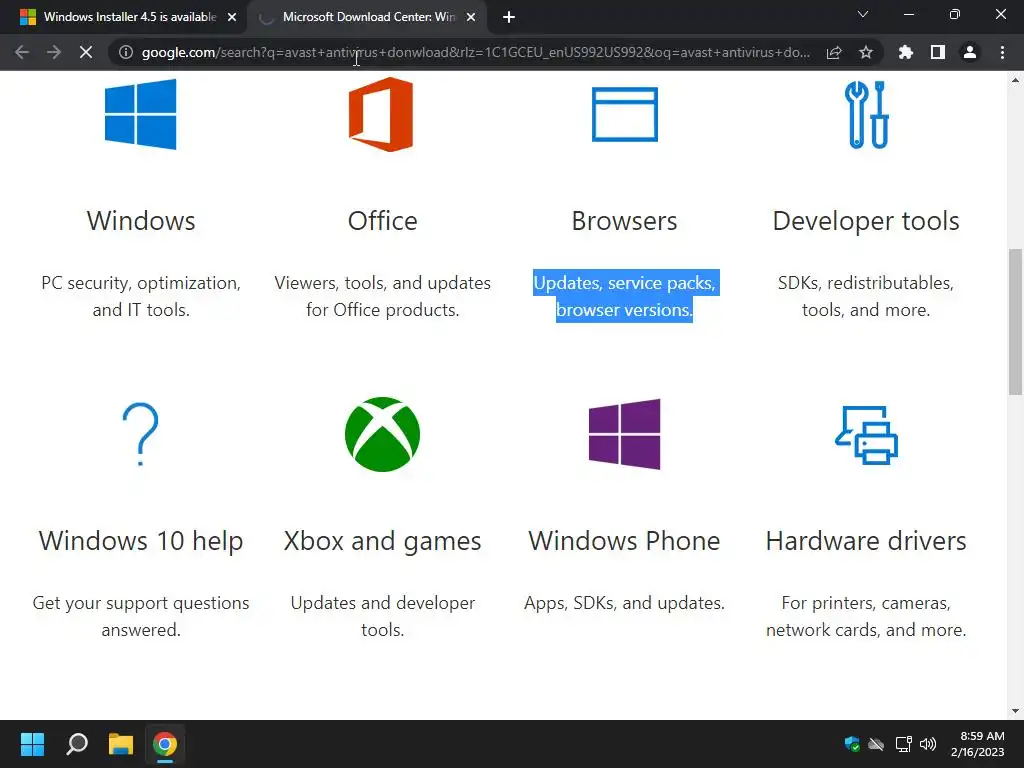
Task: Open the volume speaker tray icon
Action: (x=927, y=744)
